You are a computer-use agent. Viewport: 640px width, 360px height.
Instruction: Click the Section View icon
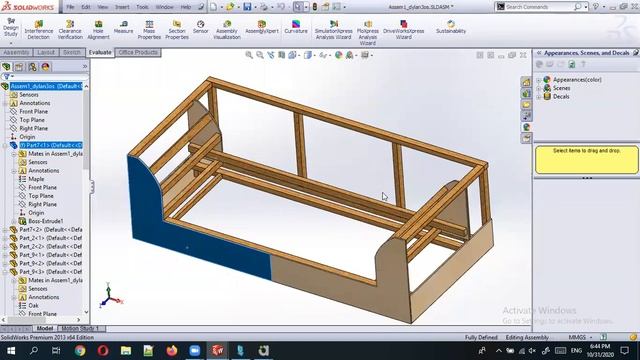coord(282,55)
